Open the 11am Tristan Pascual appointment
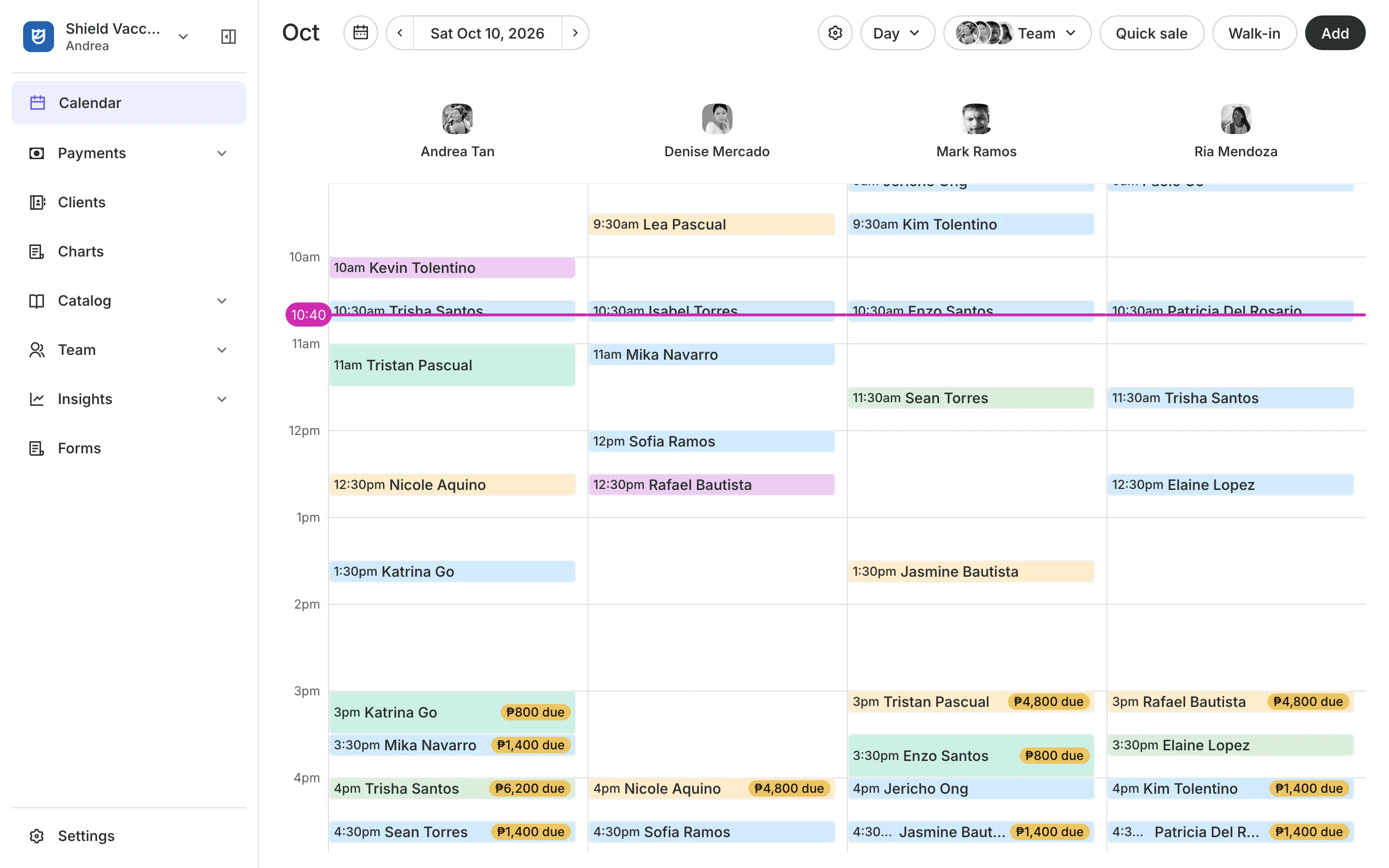This screenshot has height=868, width=1389. click(x=452, y=365)
